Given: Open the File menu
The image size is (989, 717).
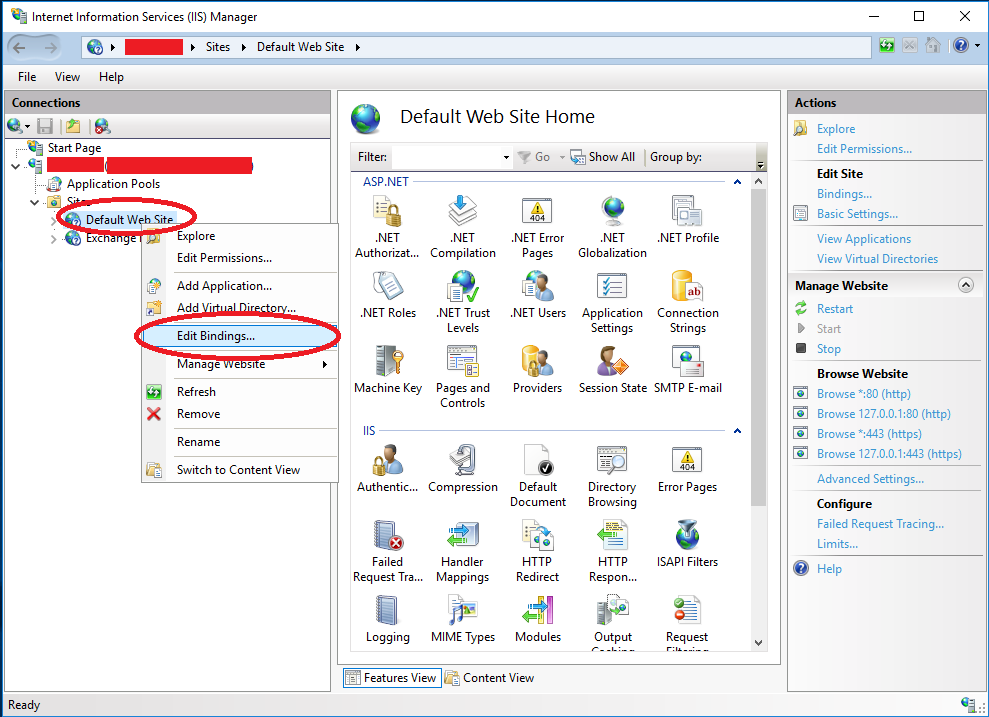Looking at the screenshot, I should coord(27,77).
